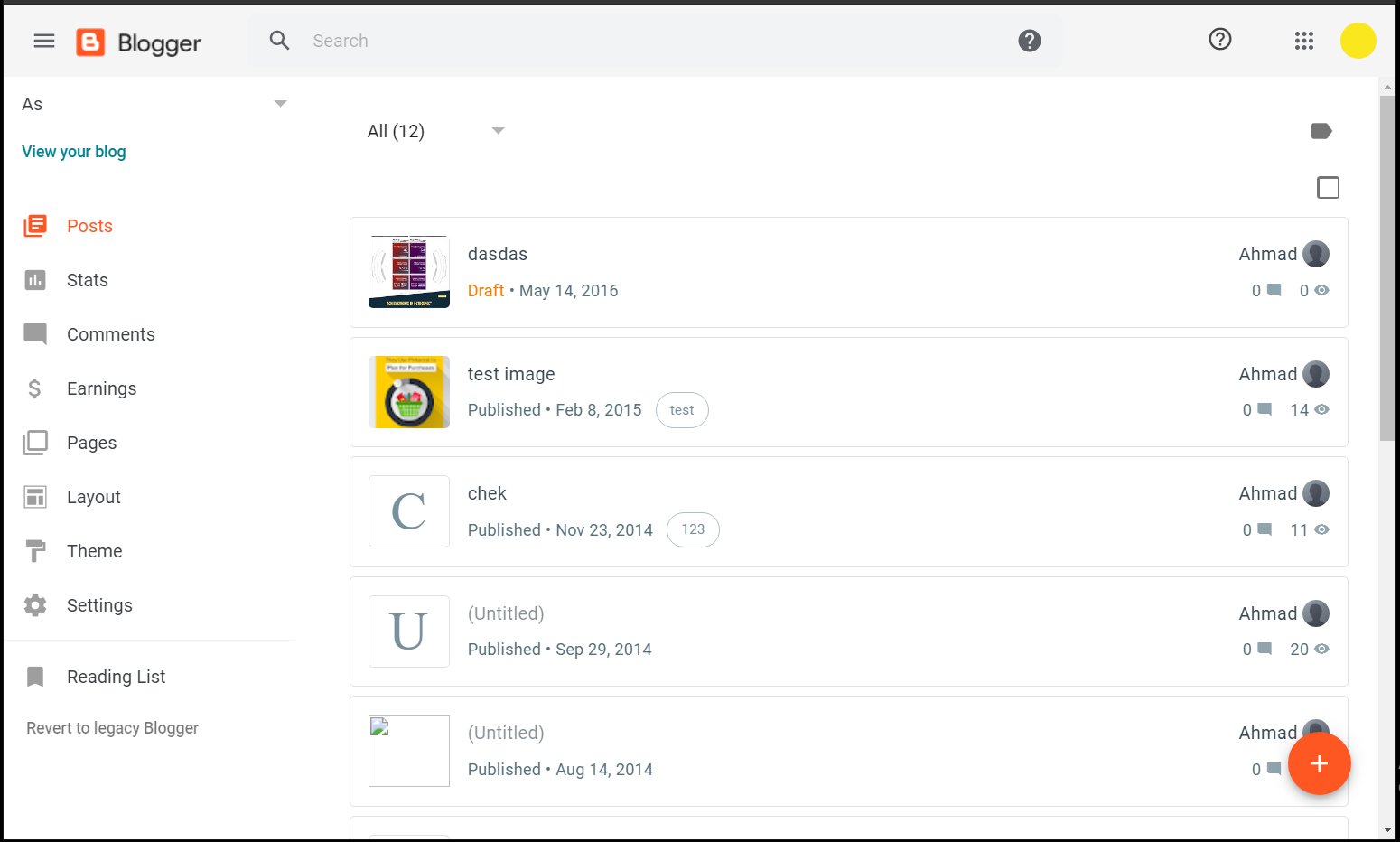Viewport: 1400px width, 842px height.
Task: Open the Google apps grid
Action: (x=1303, y=40)
